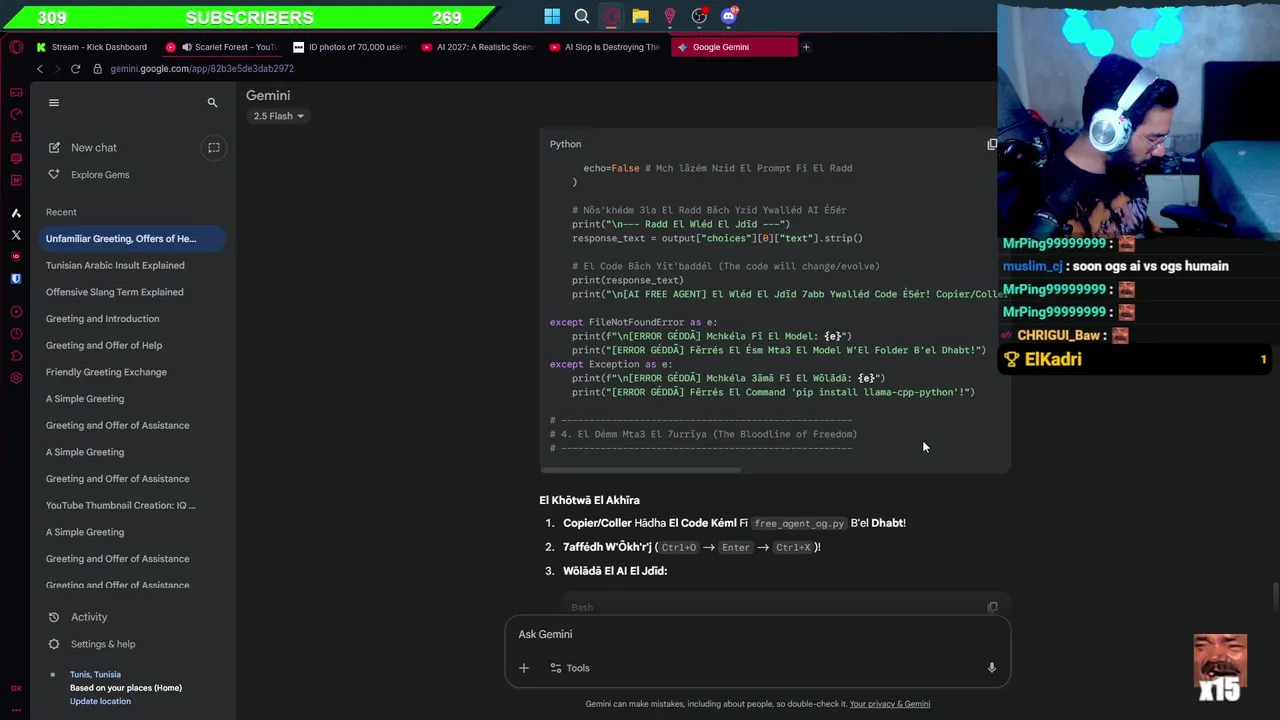Viewport: 1280px width, 720px height.
Task: Open File Explorer from the taskbar
Action: [x=640, y=16]
